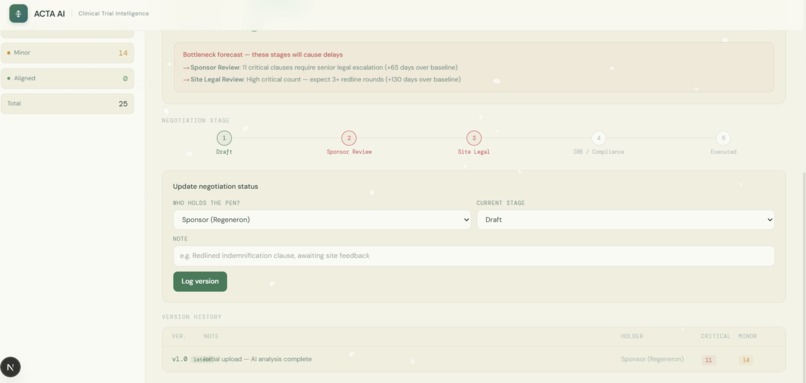Click the Draft stage label
The image size is (806, 383).
pyautogui.click(x=224, y=152)
